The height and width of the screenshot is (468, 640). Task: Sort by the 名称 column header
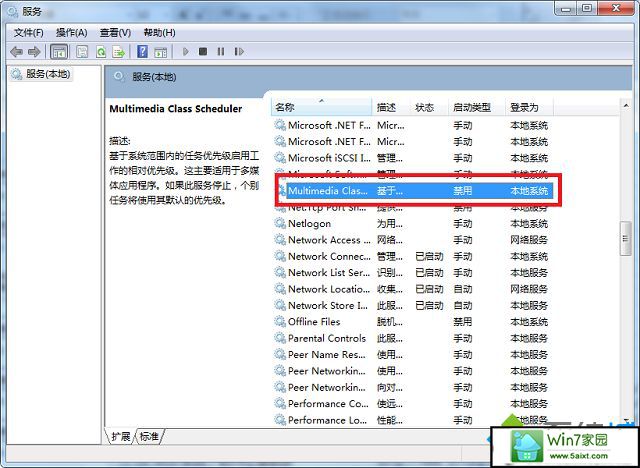pyautogui.click(x=322, y=107)
